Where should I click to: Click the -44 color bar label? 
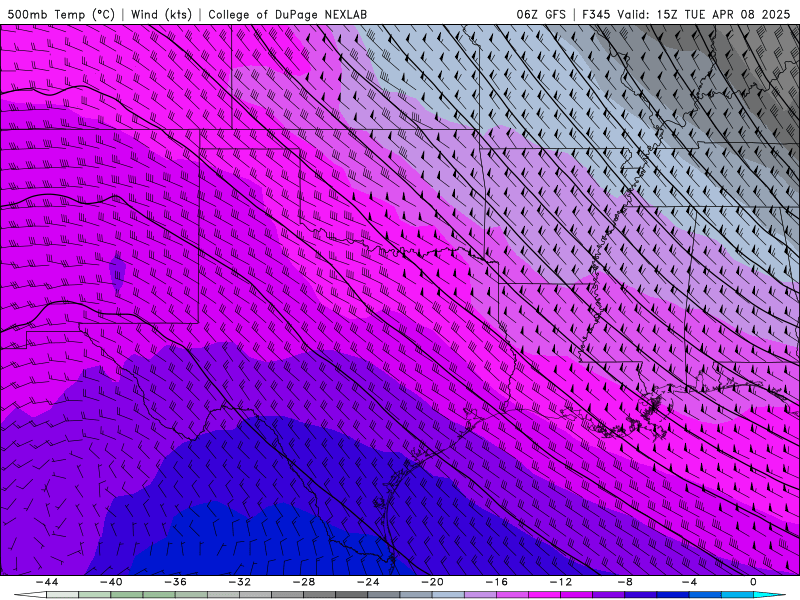point(47,582)
